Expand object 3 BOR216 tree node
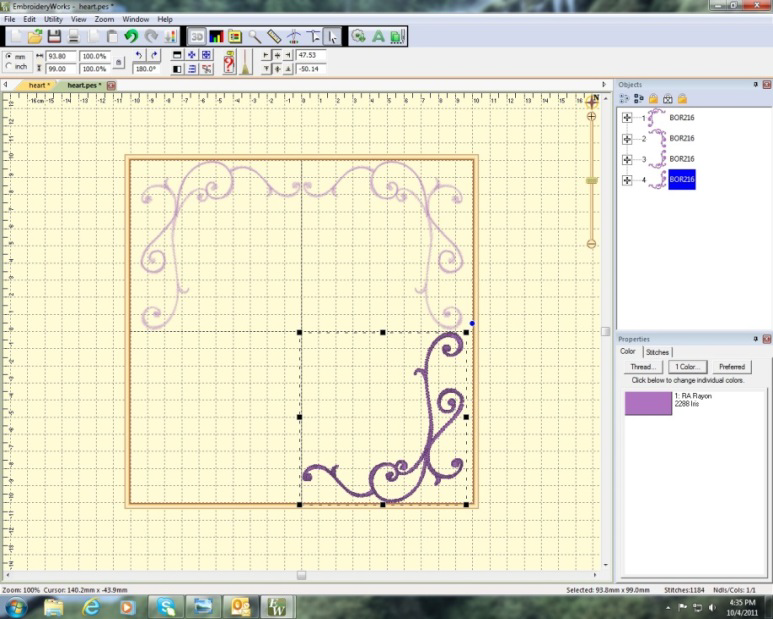 [x=627, y=159]
